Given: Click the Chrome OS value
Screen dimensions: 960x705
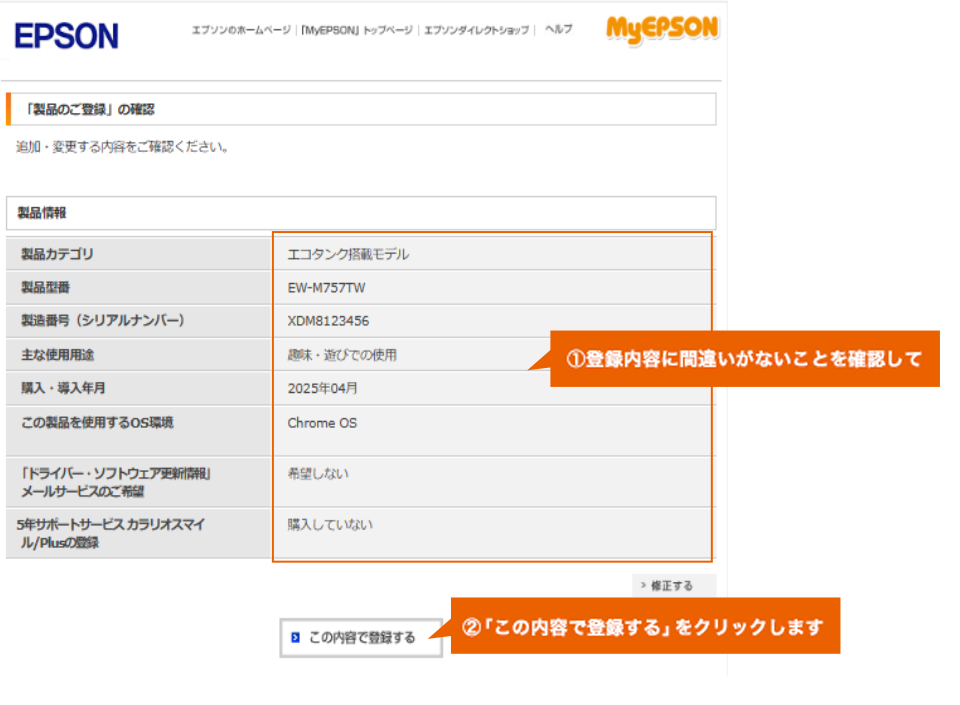Looking at the screenshot, I should click(x=322, y=423).
